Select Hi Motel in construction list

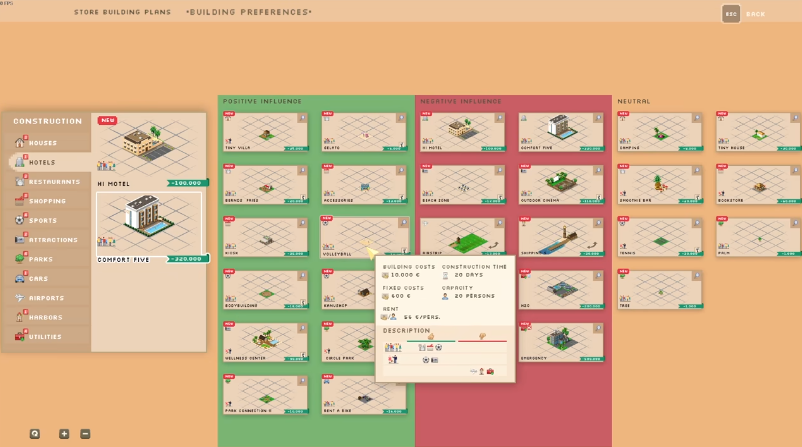[x=149, y=151]
